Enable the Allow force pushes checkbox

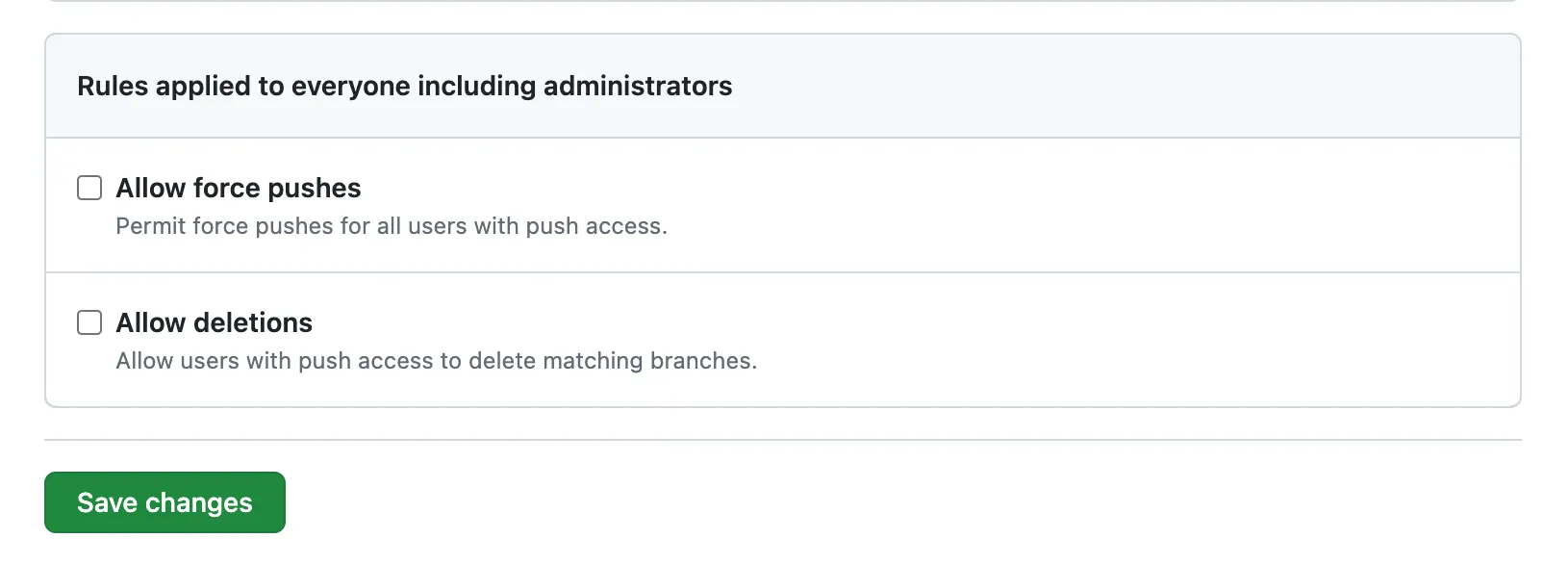pos(89,188)
